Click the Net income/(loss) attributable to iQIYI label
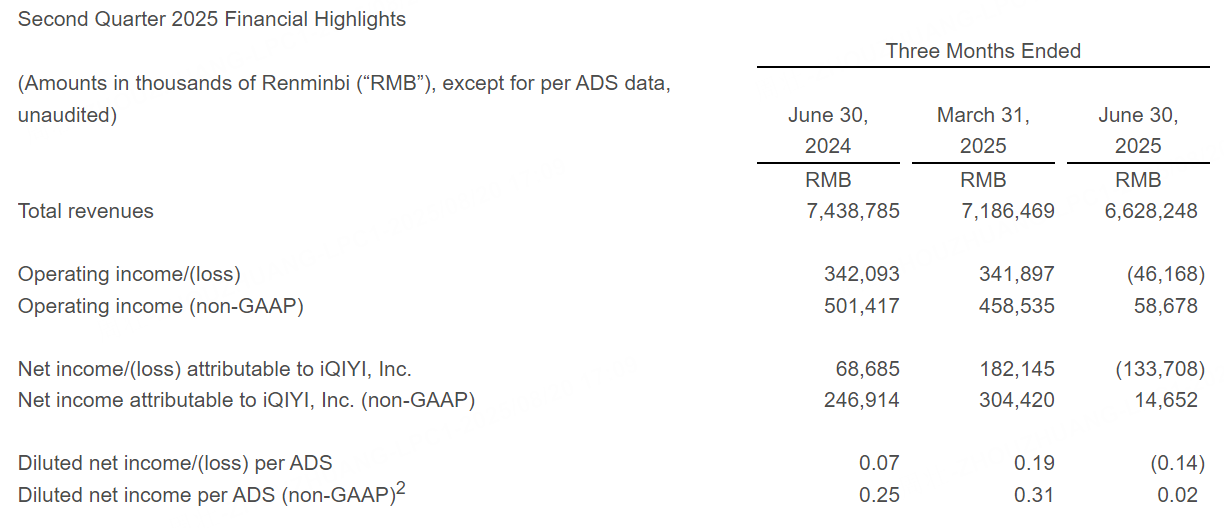This screenshot has width=1224, height=528. [x=214, y=369]
